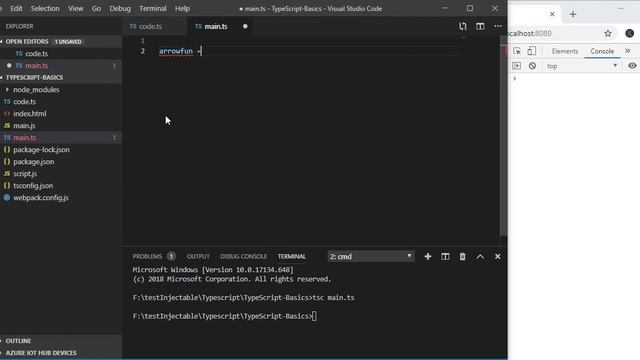The image size is (640, 360).
Task: Kill the terminal with the trash icon
Action: (x=462, y=256)
